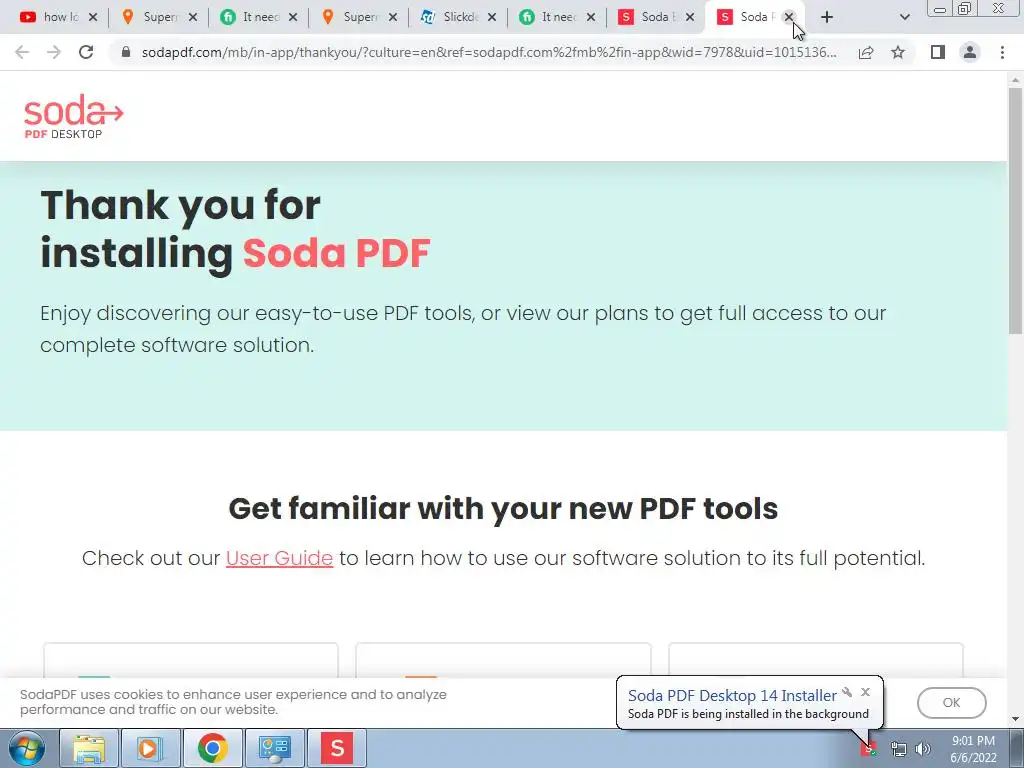This screenshot has height=768, width=1024.
Task: Close the first Soda tab
Action: click(690, 17)
